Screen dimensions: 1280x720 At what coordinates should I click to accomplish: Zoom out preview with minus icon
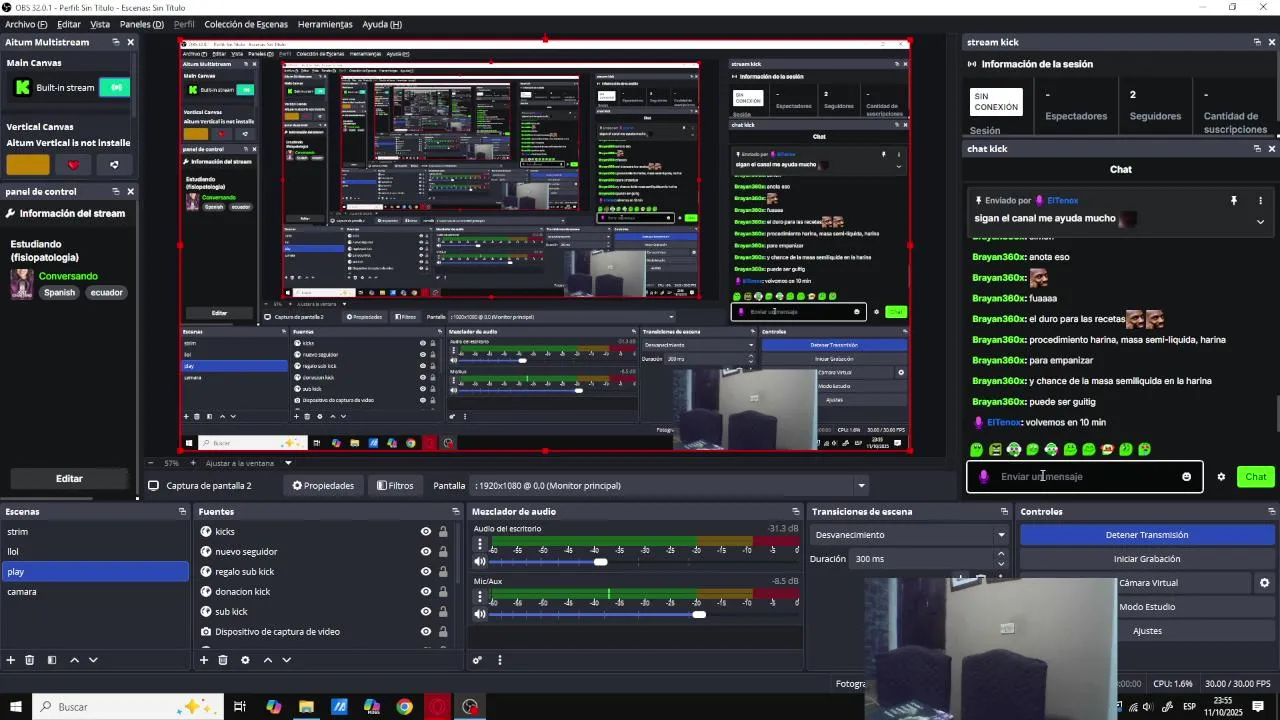(x=152, y=463)
